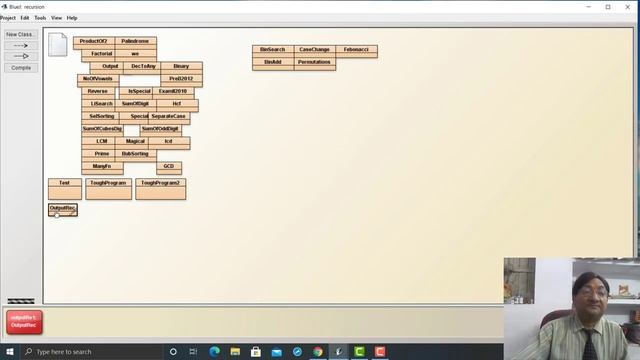640x360 pixels.
Task: Select the BinSearch class box
Action: 273,51
